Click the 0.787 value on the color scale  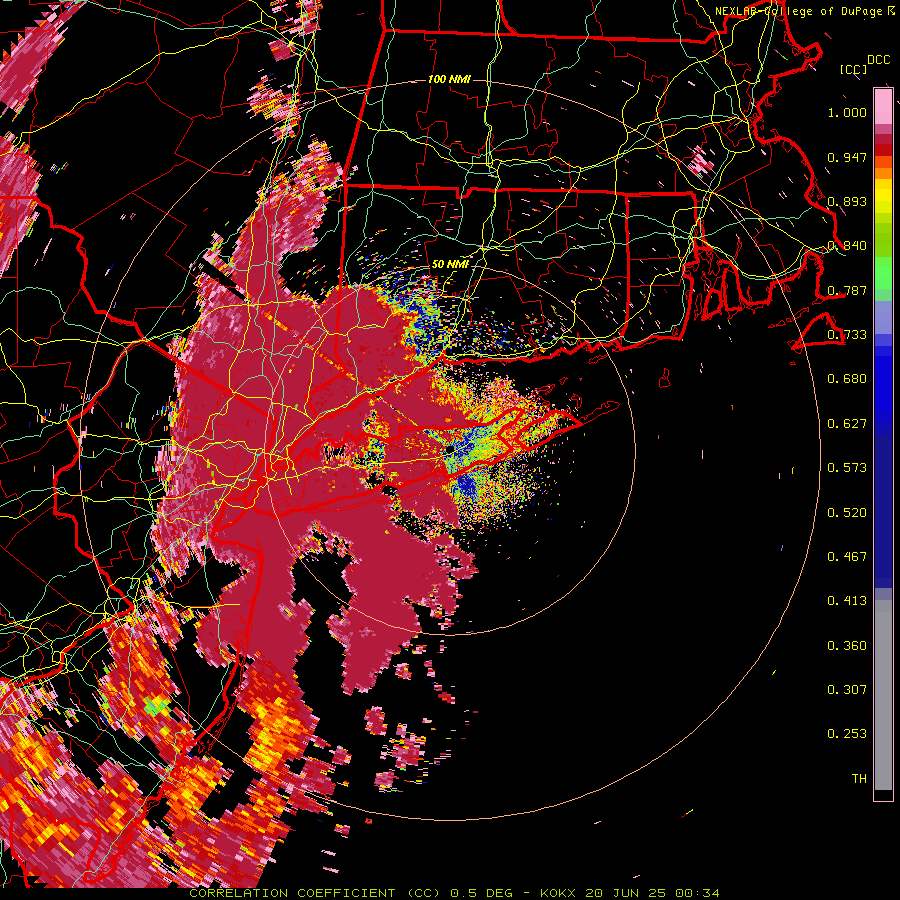pos(847,290)
